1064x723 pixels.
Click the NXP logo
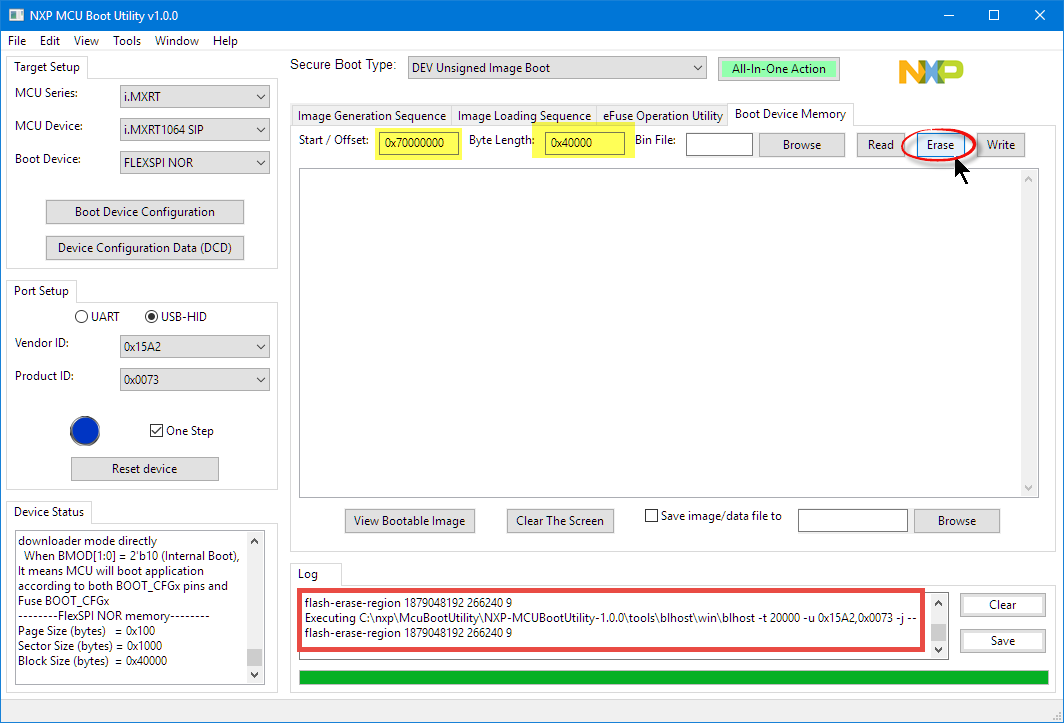pyautogui.click(x=930, y=71)
